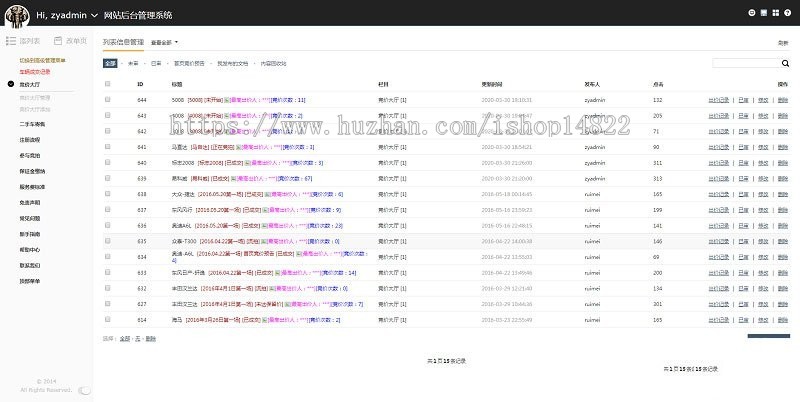Click the small image icon in row 632's title

coord(272,289)
